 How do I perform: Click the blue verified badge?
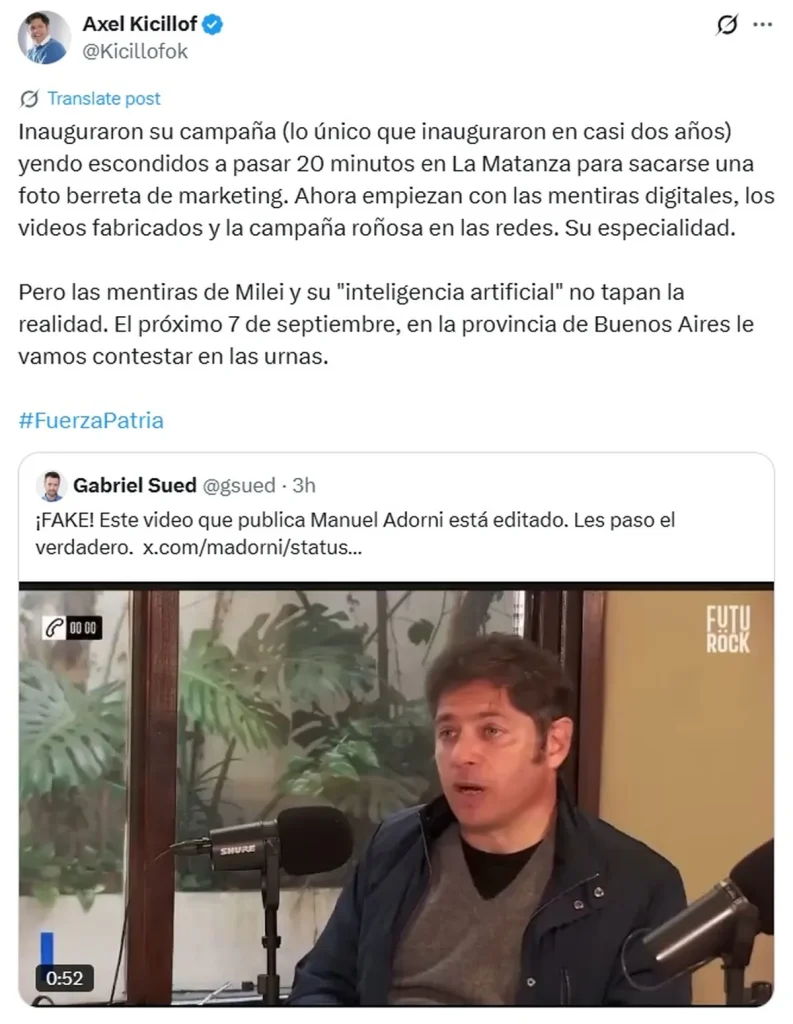[212, 25]
